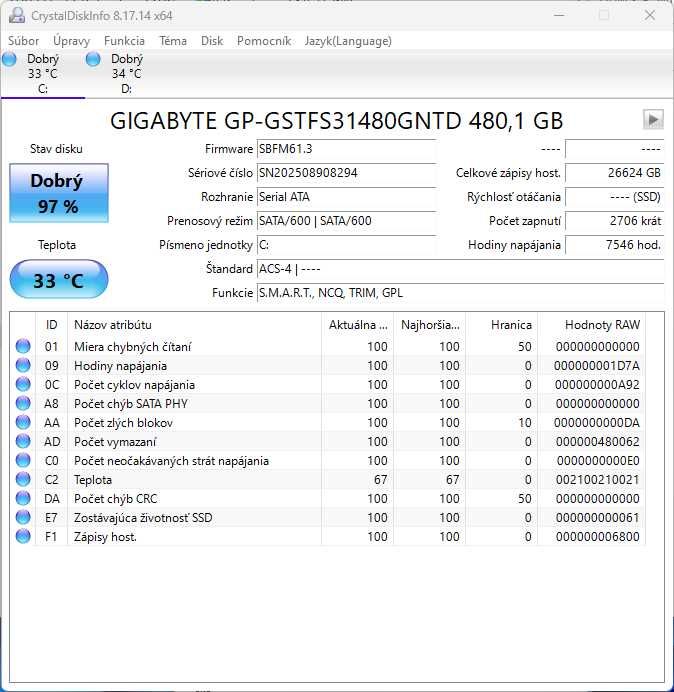
Task: Click the Písmeno jednotky C: field
Action: click(x=346, y=245)
